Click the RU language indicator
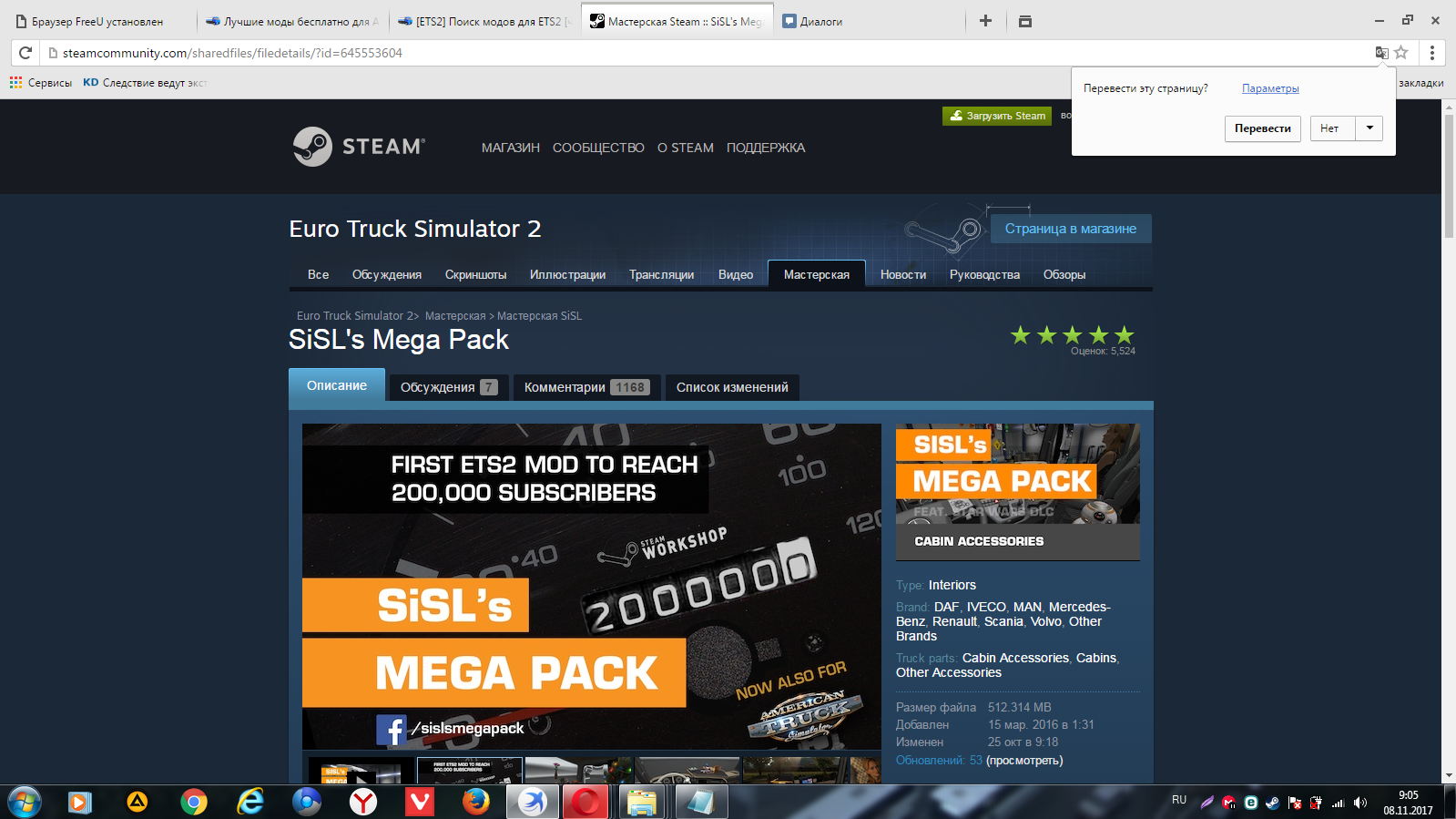Viewport: 1456px width, 819px height. (x=1179, y=800)
